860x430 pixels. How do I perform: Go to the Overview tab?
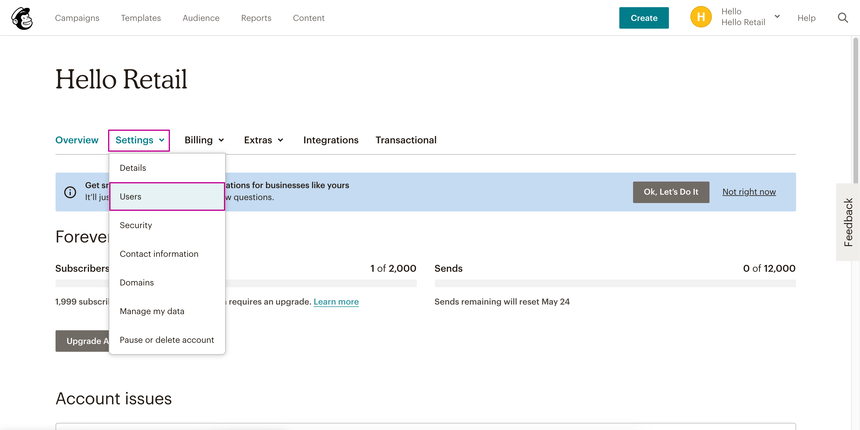point(77,140)
